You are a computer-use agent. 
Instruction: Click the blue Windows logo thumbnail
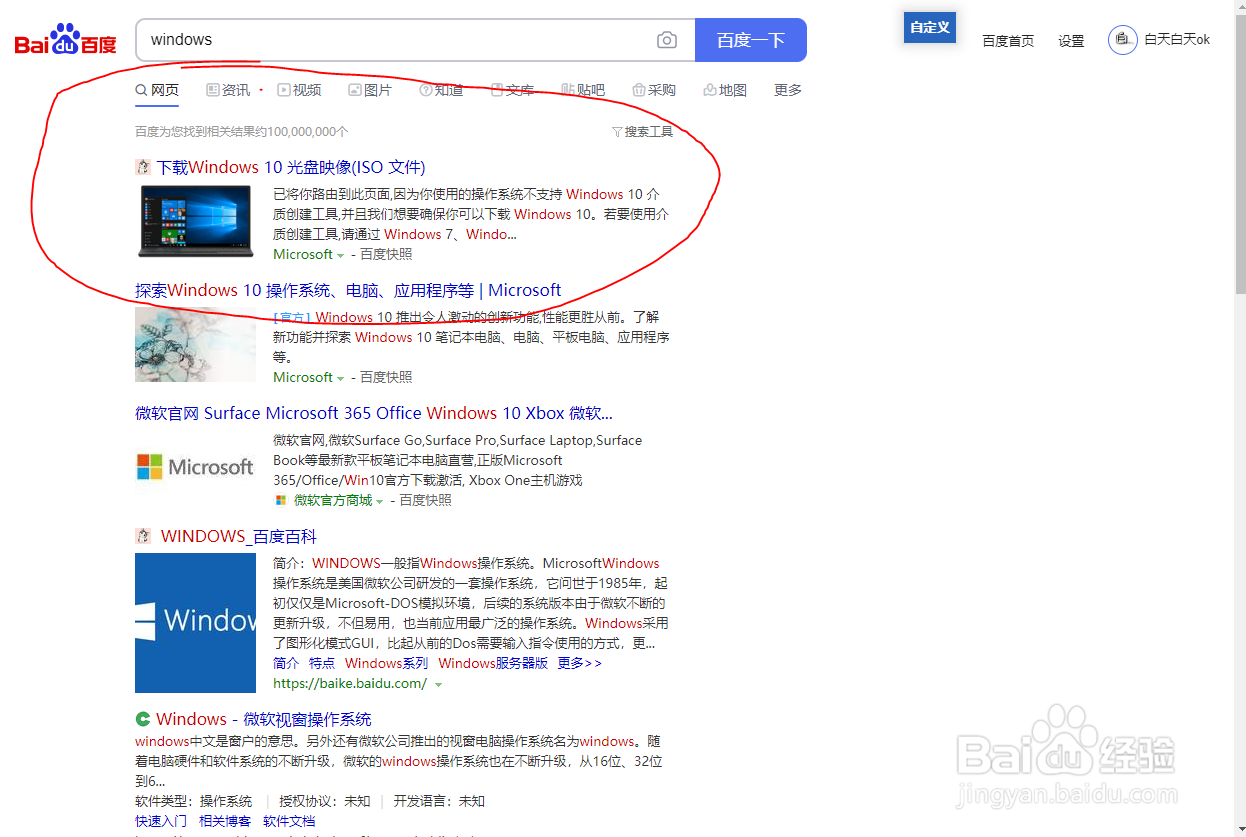click(195, 623)
